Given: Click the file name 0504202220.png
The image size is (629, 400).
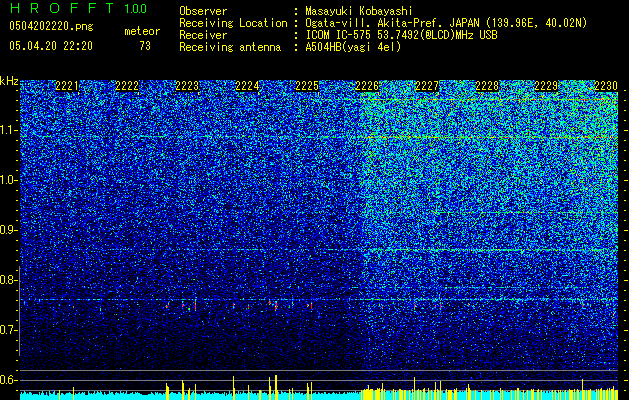Looking at the screenshot, I should click(51, 26).
